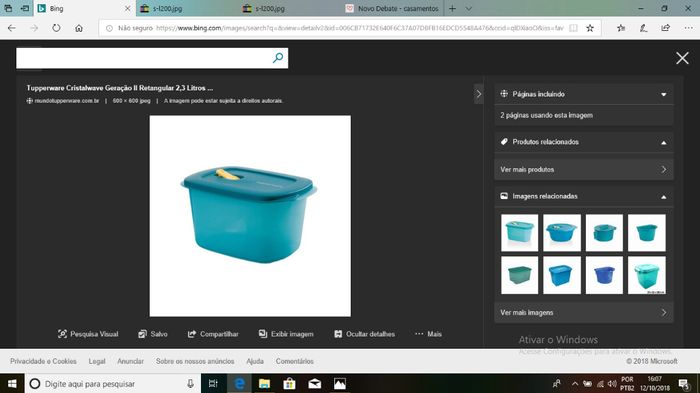Collapse Imagens relacionadas section
Viewport: 700px width, 393px height.
(x=663, y=197)
